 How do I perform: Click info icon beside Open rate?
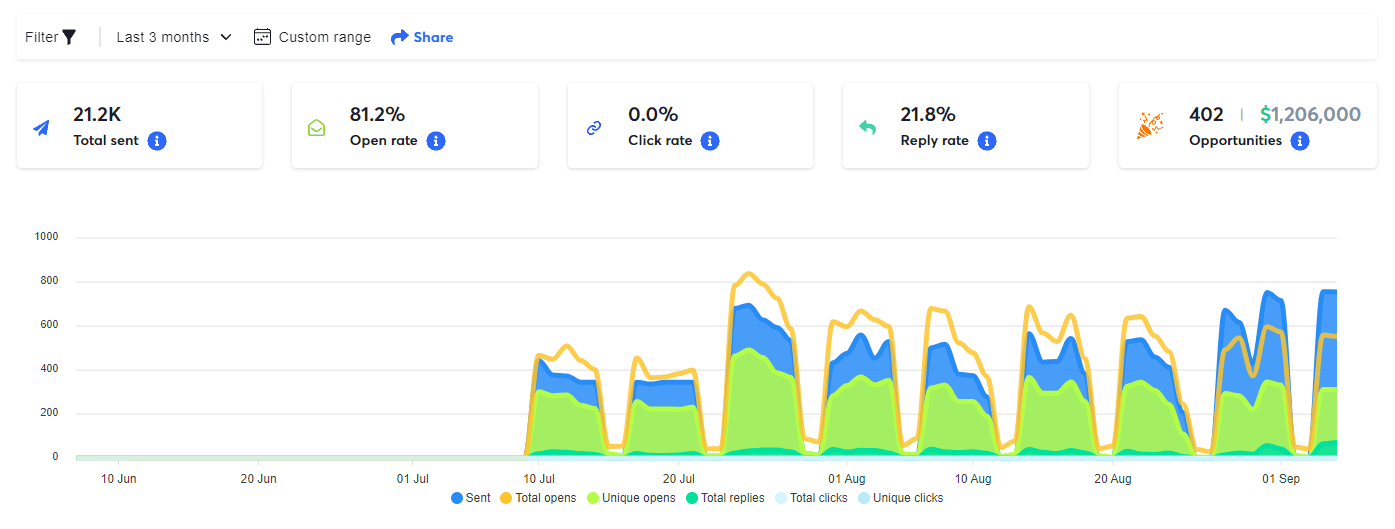point(435,141)
